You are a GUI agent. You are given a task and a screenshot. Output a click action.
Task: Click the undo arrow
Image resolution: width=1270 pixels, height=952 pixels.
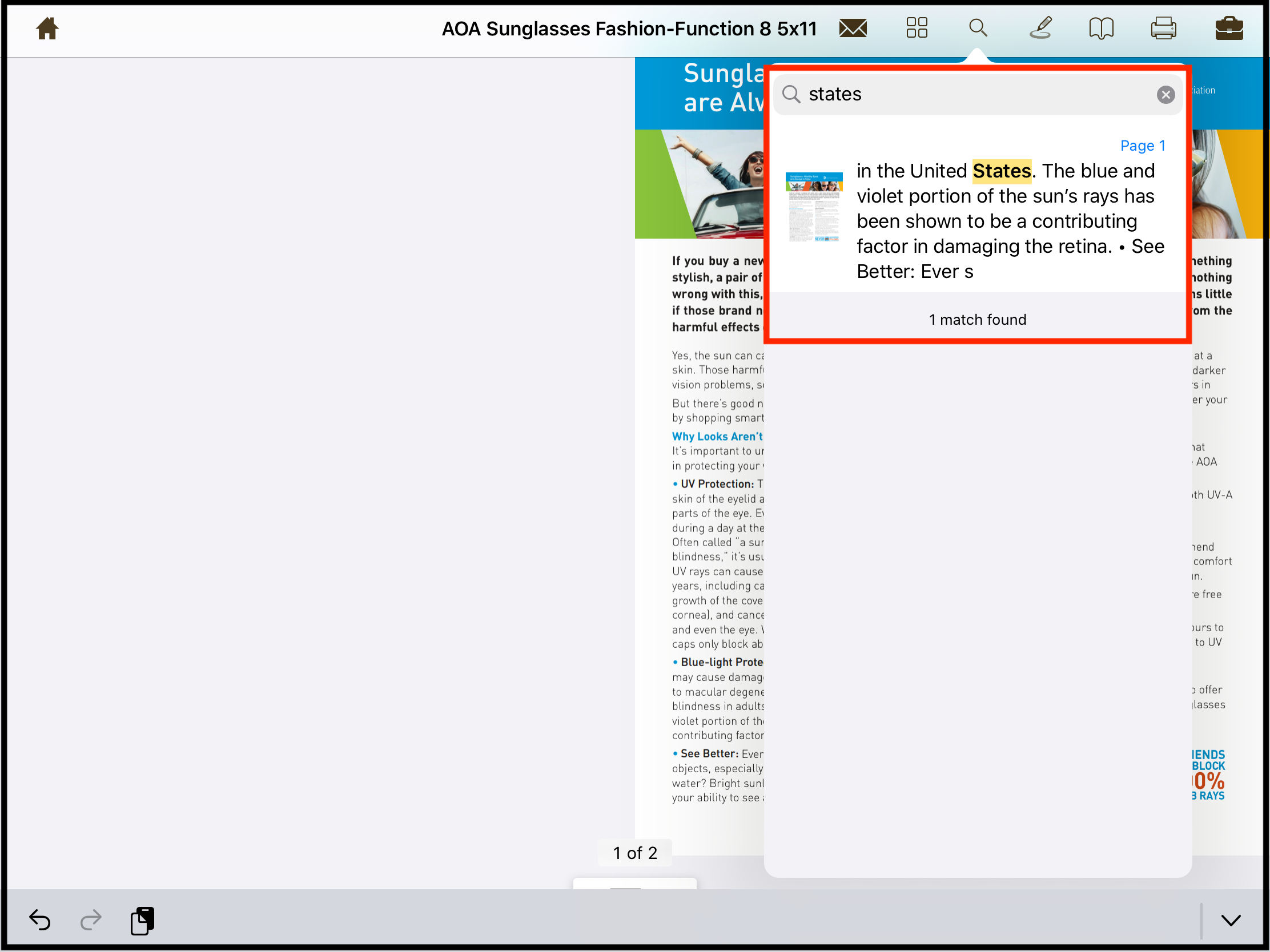click(39, 920)
